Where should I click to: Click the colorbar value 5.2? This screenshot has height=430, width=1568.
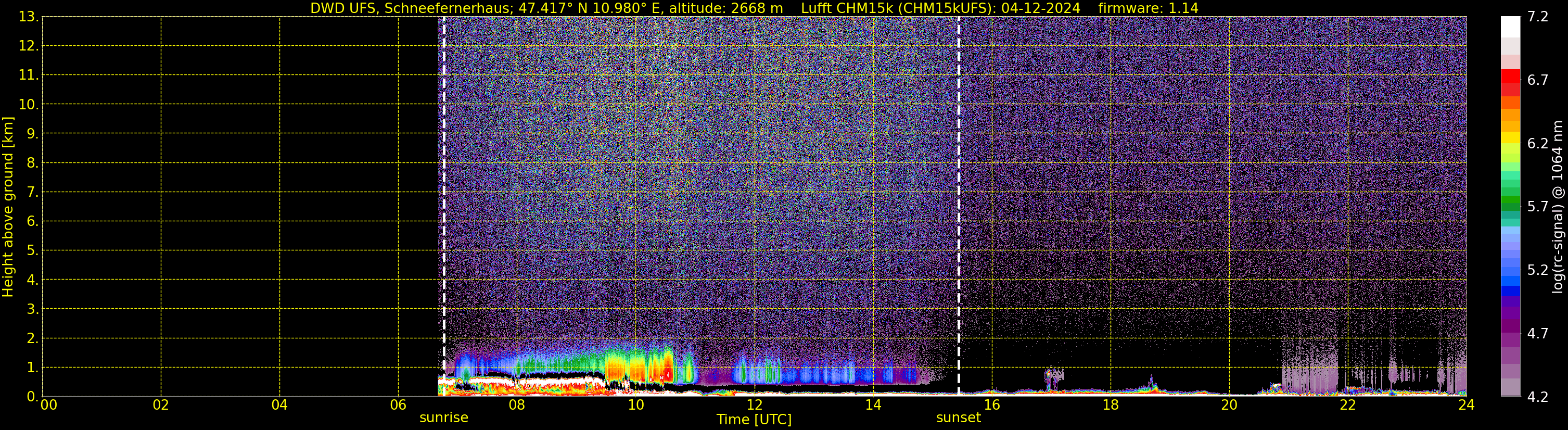[x=1538, y=270]
